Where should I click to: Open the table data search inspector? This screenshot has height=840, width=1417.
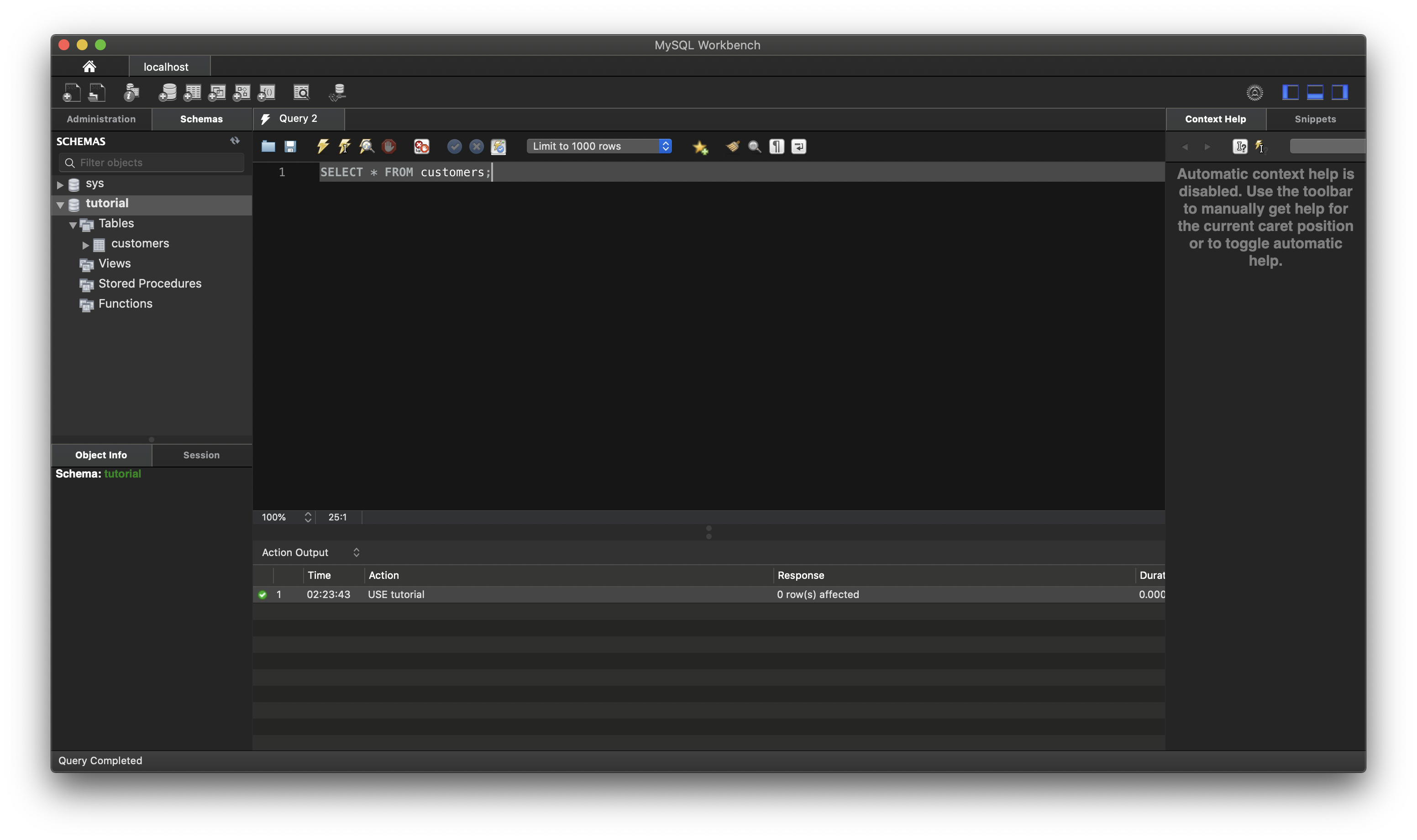click(302, 92)
